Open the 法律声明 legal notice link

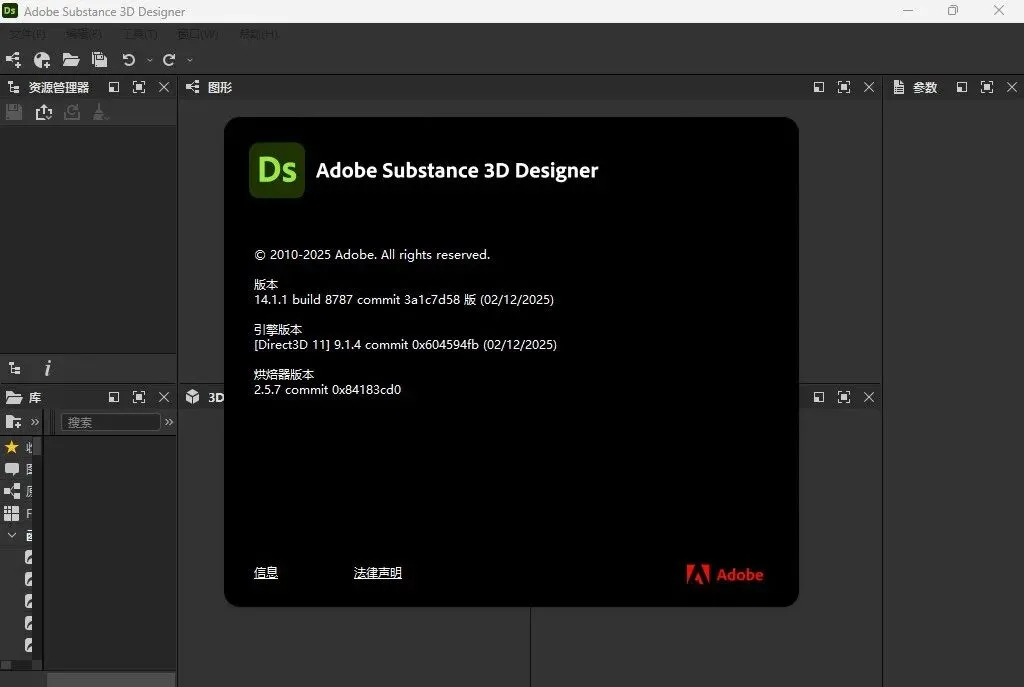tap(377, 573)
